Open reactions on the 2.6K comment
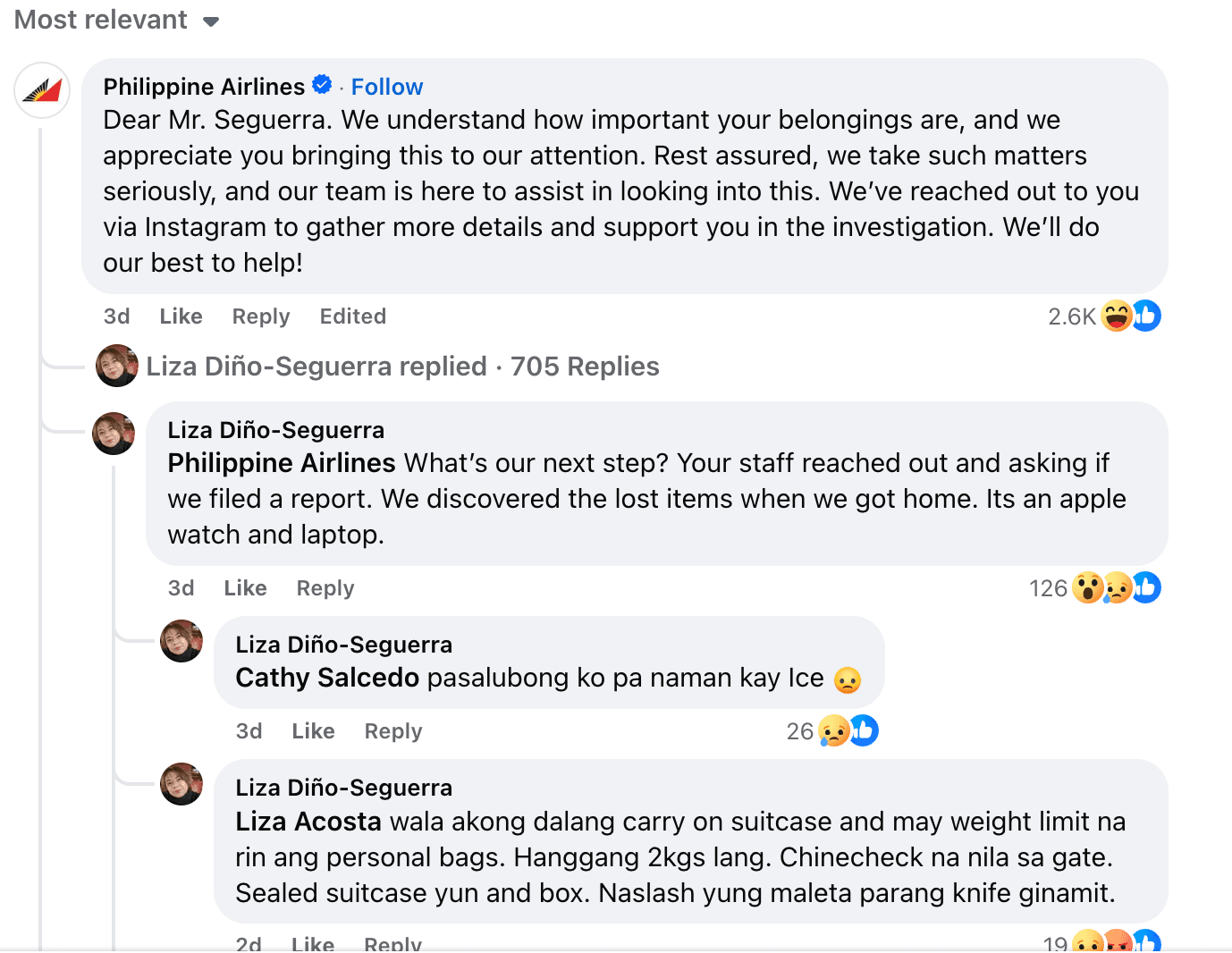The height and width of the screenshot is (953, 1232). [1130, 316]
